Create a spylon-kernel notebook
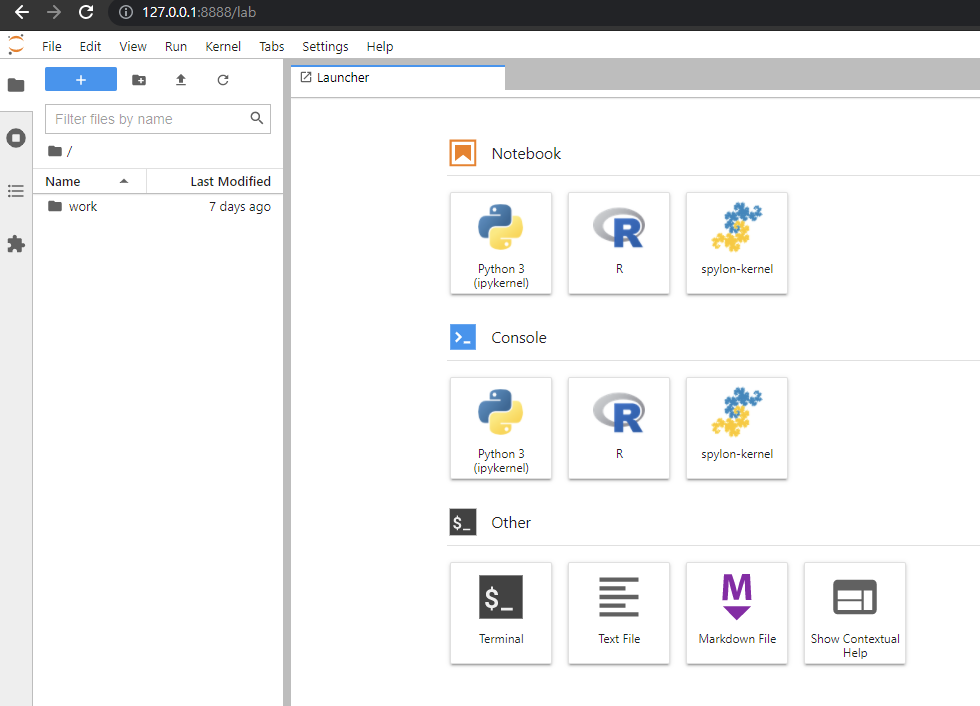The image size is (980, 706). (737, 243)
